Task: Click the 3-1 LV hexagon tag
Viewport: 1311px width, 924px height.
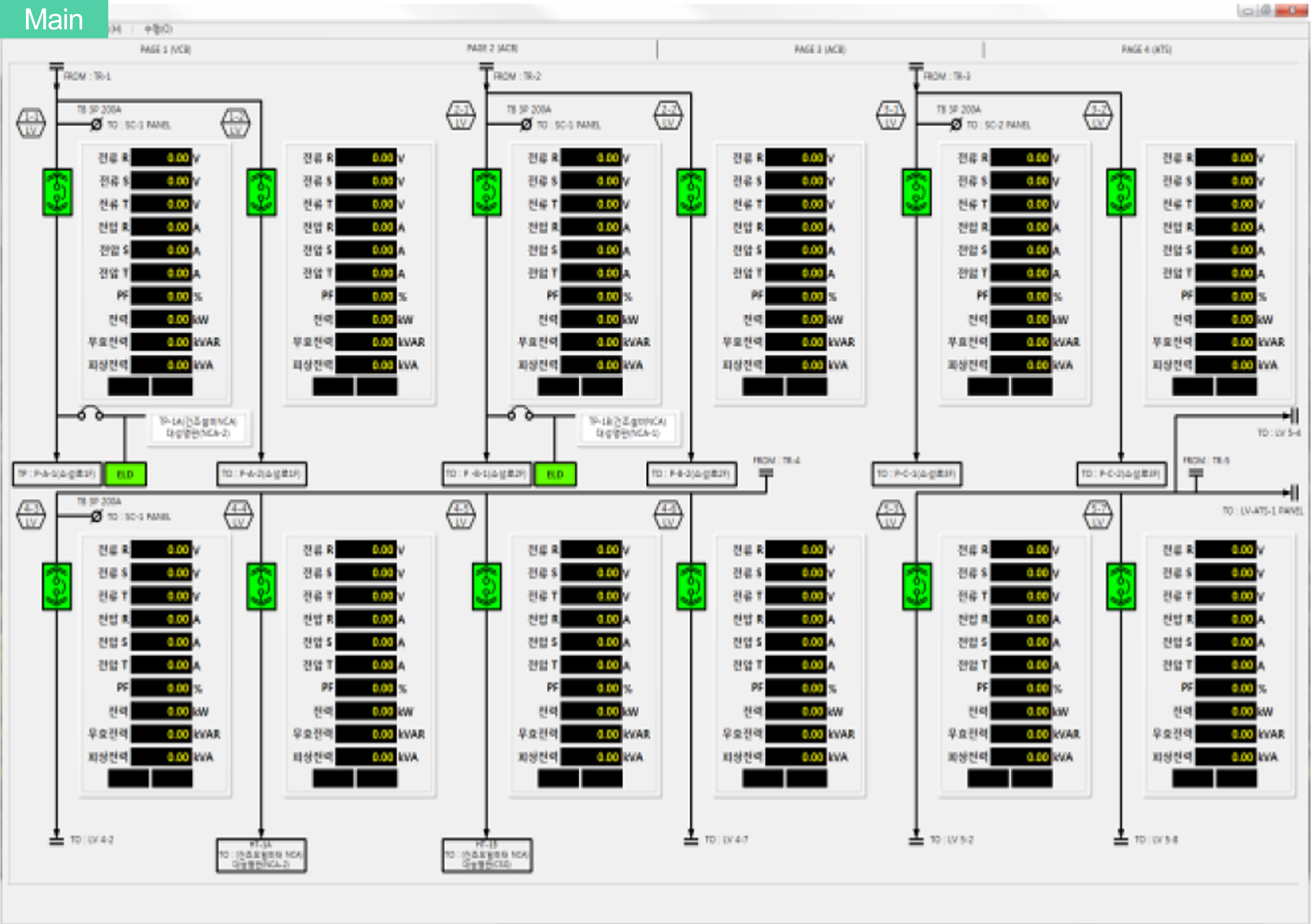Action: (x=891, y=115)
